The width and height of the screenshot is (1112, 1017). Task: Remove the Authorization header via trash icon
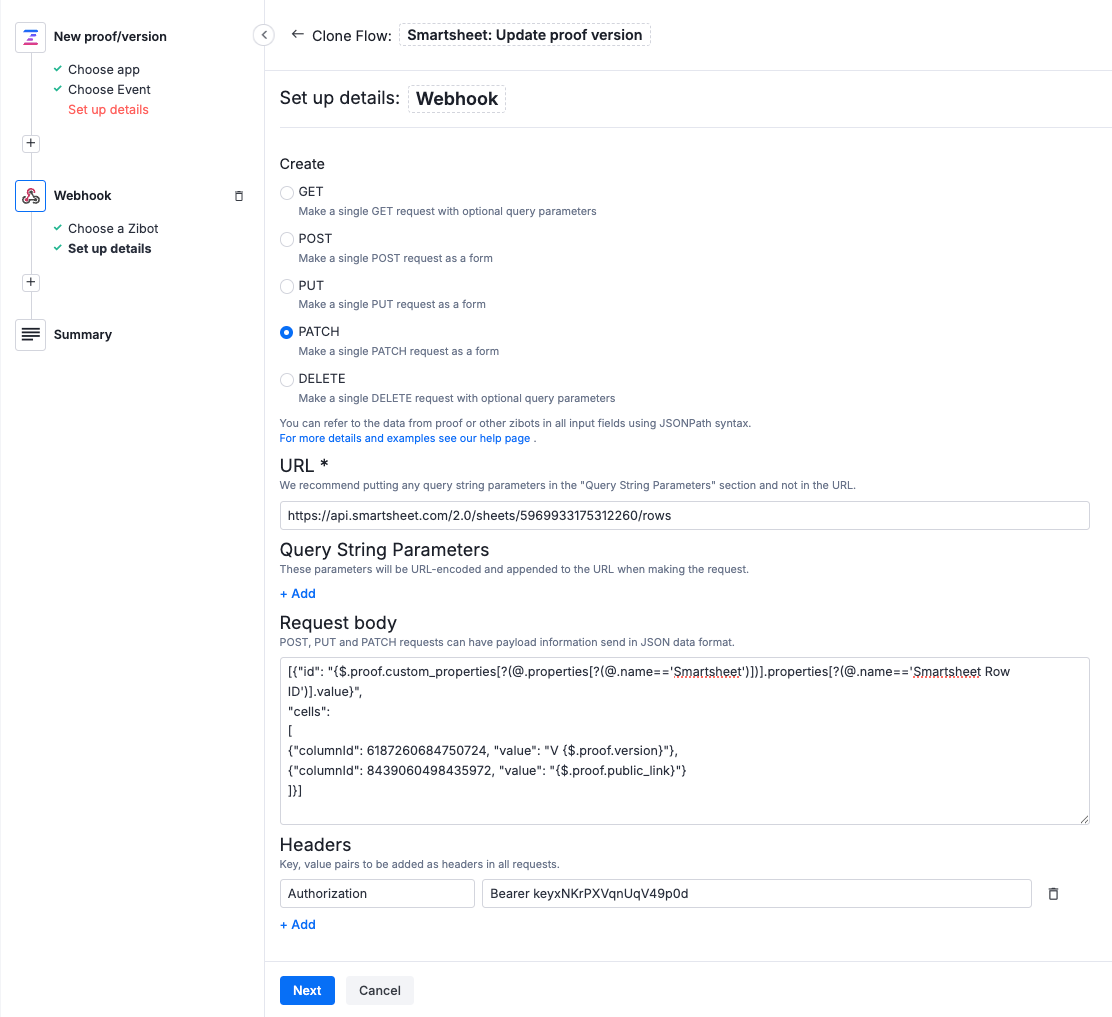pyautogui.click(x=1053, y=893)
